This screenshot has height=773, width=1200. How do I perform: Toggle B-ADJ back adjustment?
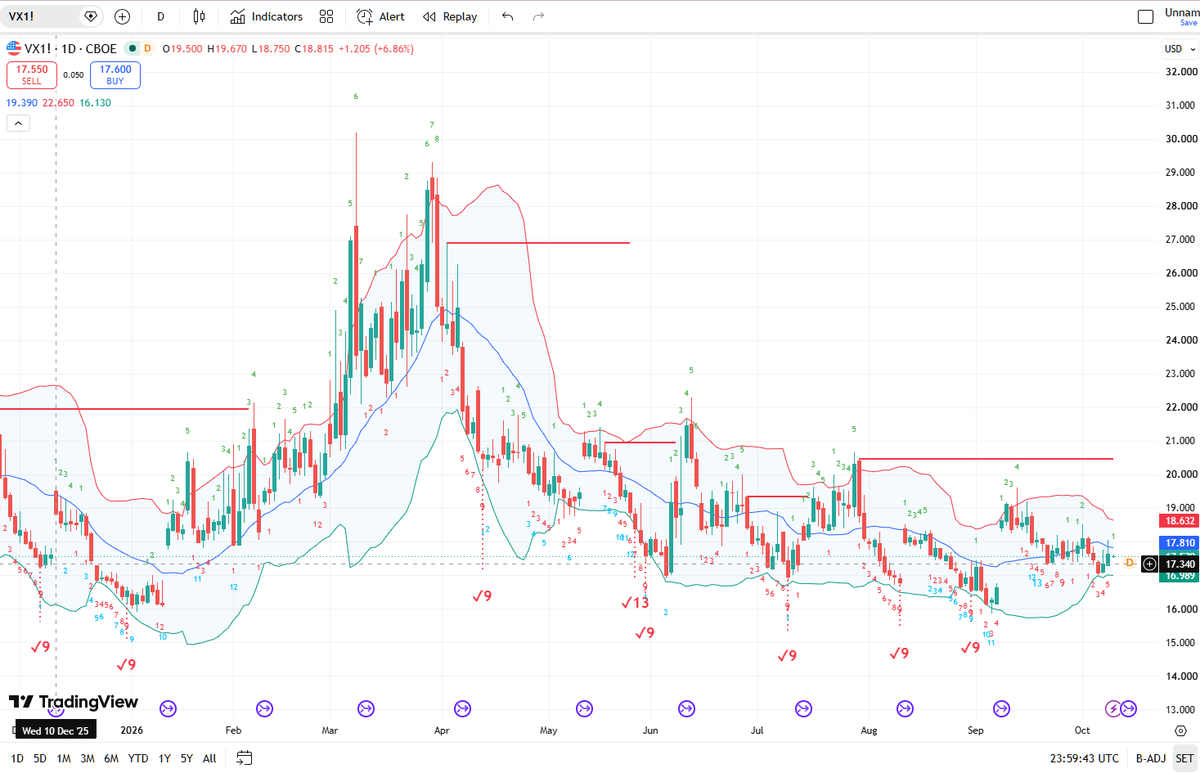(1149, 758)
